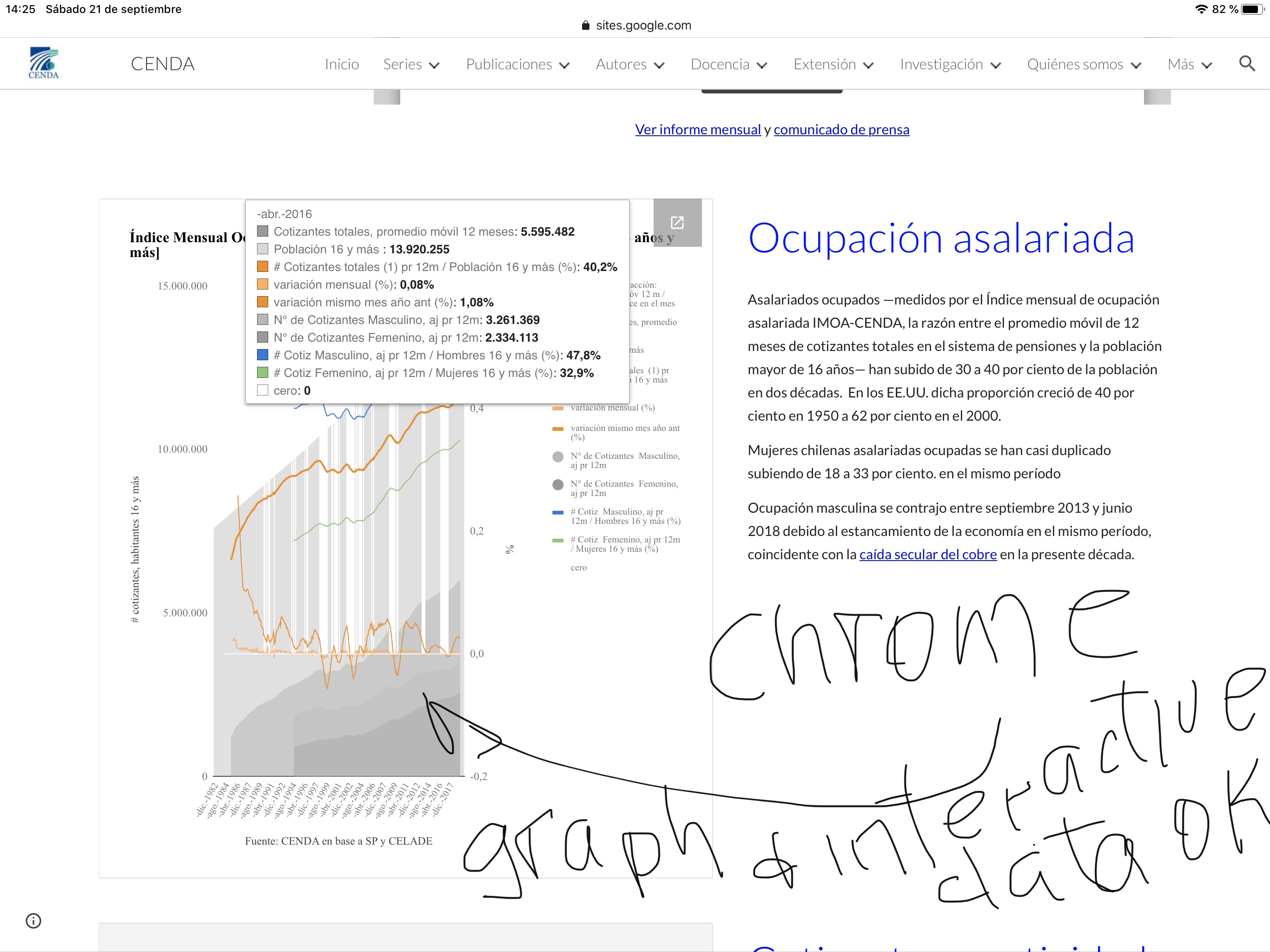Click the CENDA logo icon
Image resolution: width=1270 pixels, height=952 pixels.
click(x=44, y=63)
